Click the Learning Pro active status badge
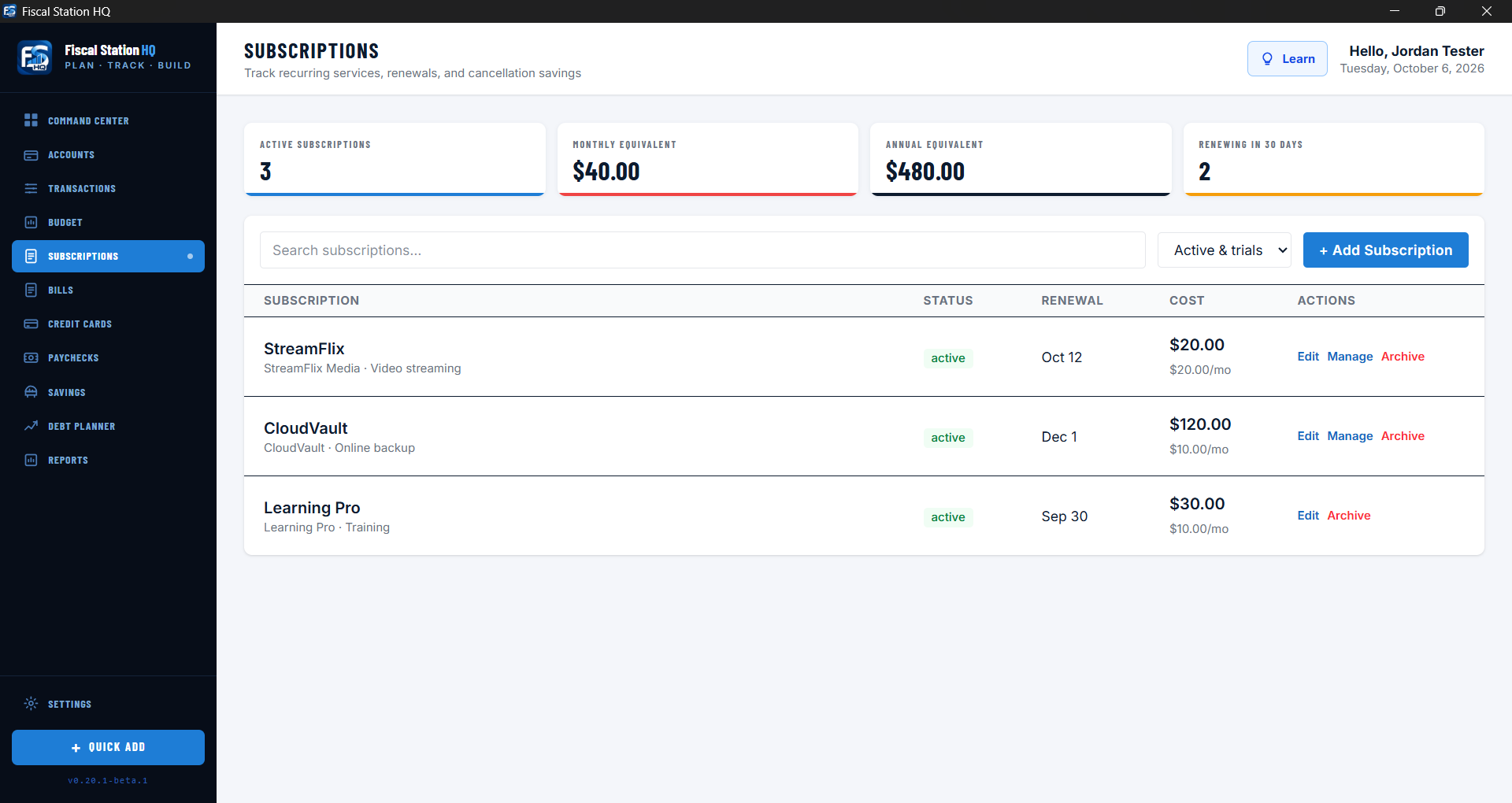 pyautogui.click(x=948, y=517)
